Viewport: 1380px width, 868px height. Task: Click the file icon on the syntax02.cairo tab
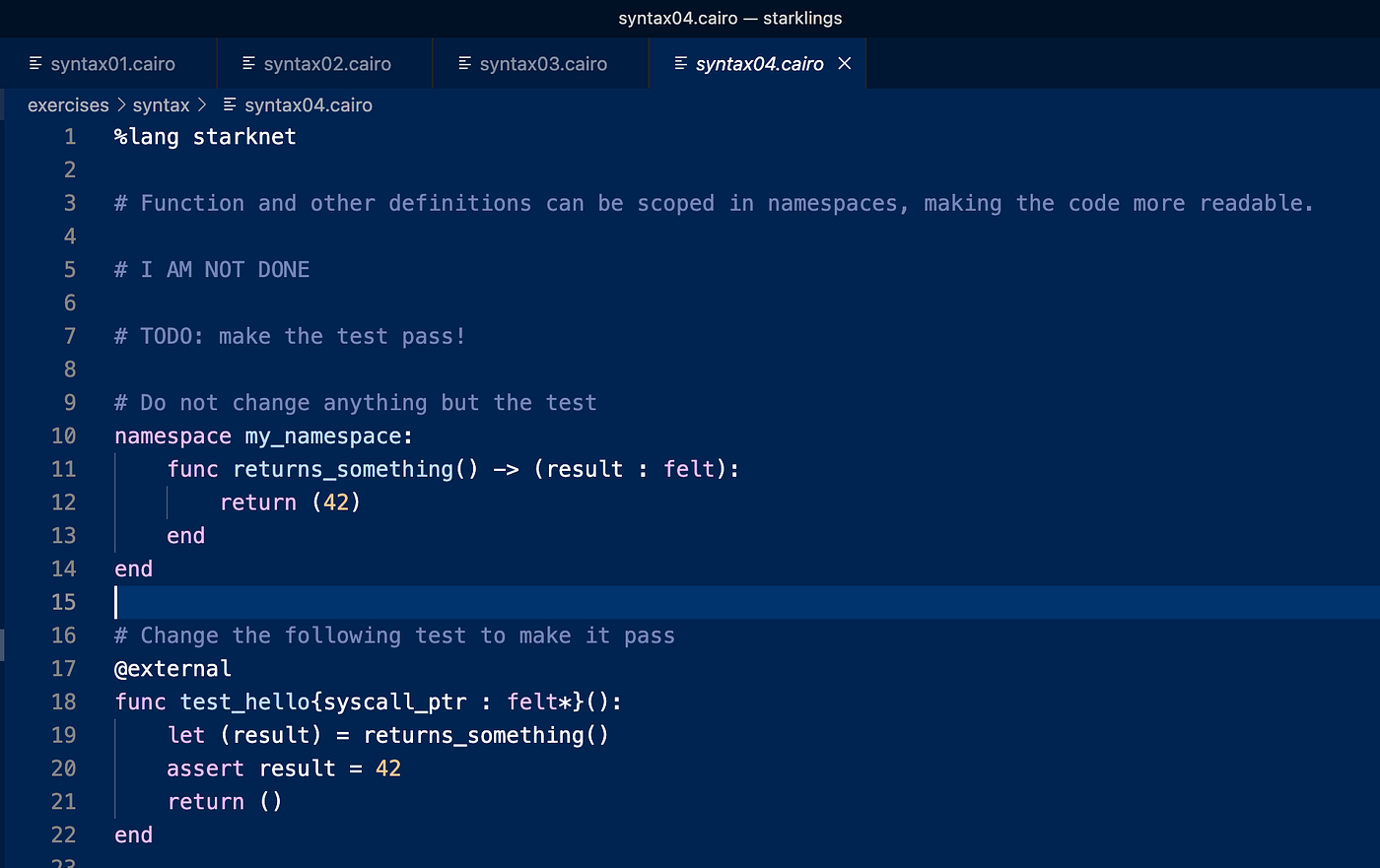[x=247, y=63]
